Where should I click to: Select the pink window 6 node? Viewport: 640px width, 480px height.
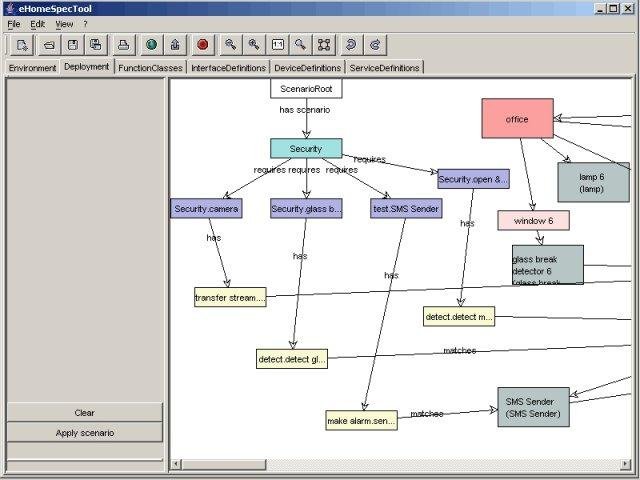point(533,220)
